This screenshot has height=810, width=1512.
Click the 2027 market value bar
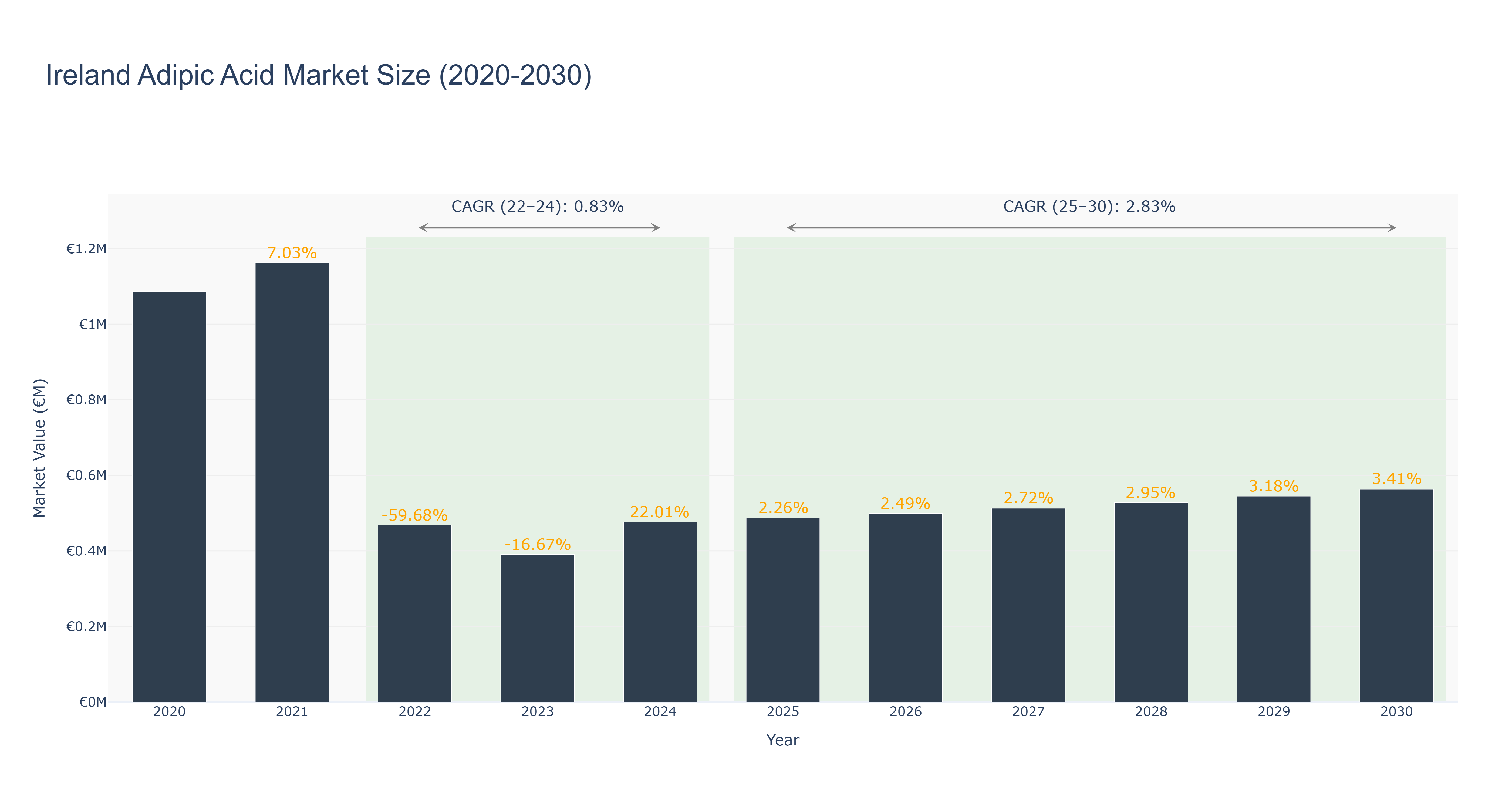[x=1028, y=605]
